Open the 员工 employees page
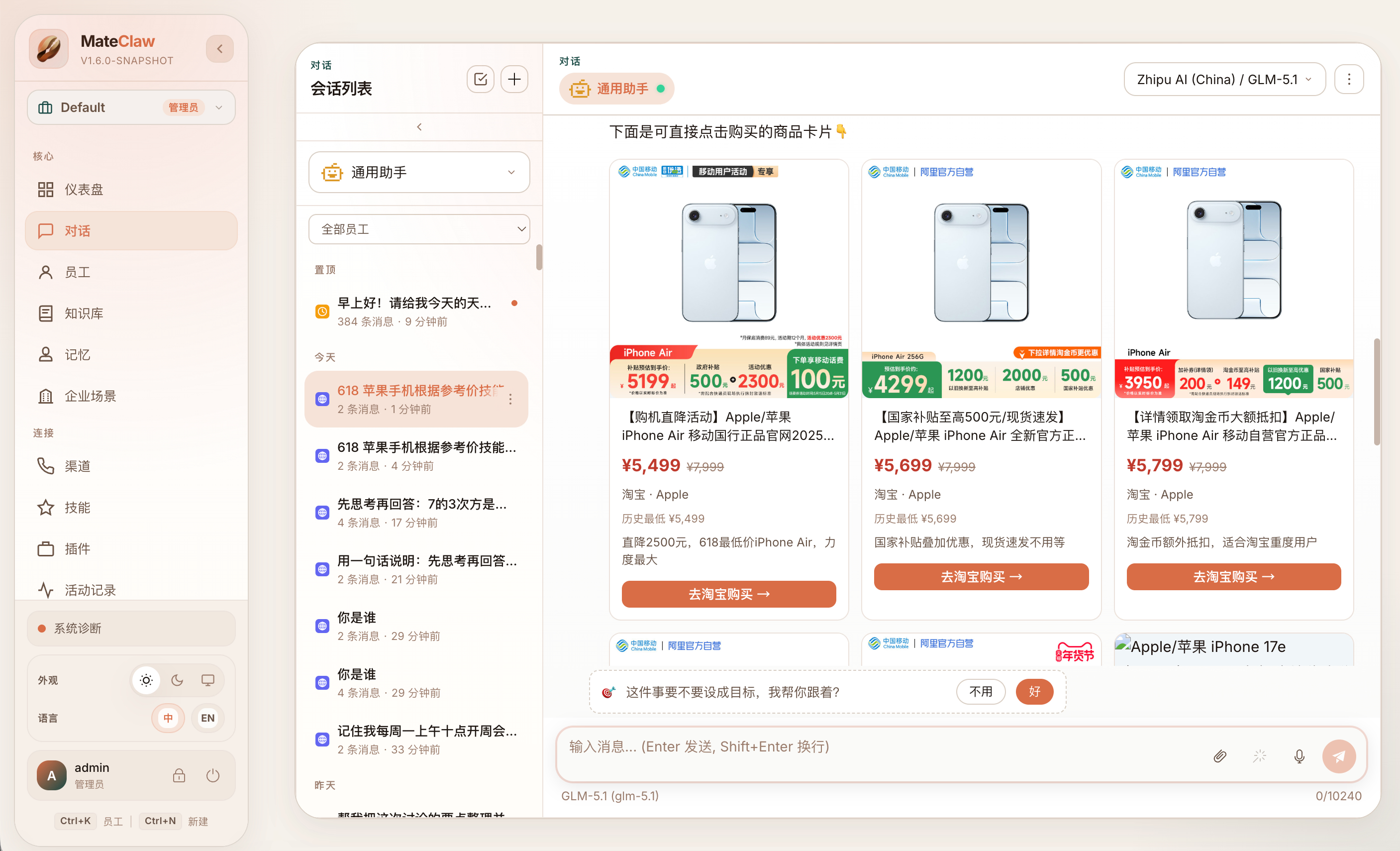The width and height of the screenshot is (1400, 851). (x=131, y=272)
